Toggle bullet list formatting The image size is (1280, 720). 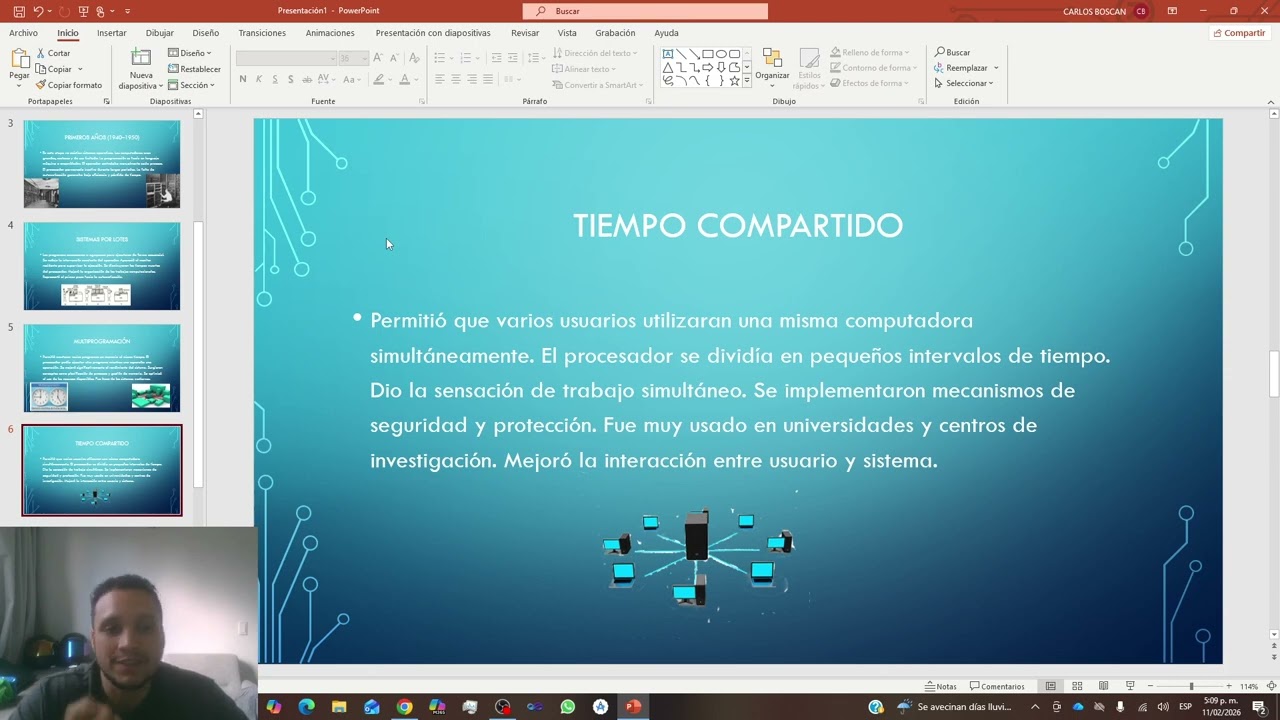pos(440,58)
